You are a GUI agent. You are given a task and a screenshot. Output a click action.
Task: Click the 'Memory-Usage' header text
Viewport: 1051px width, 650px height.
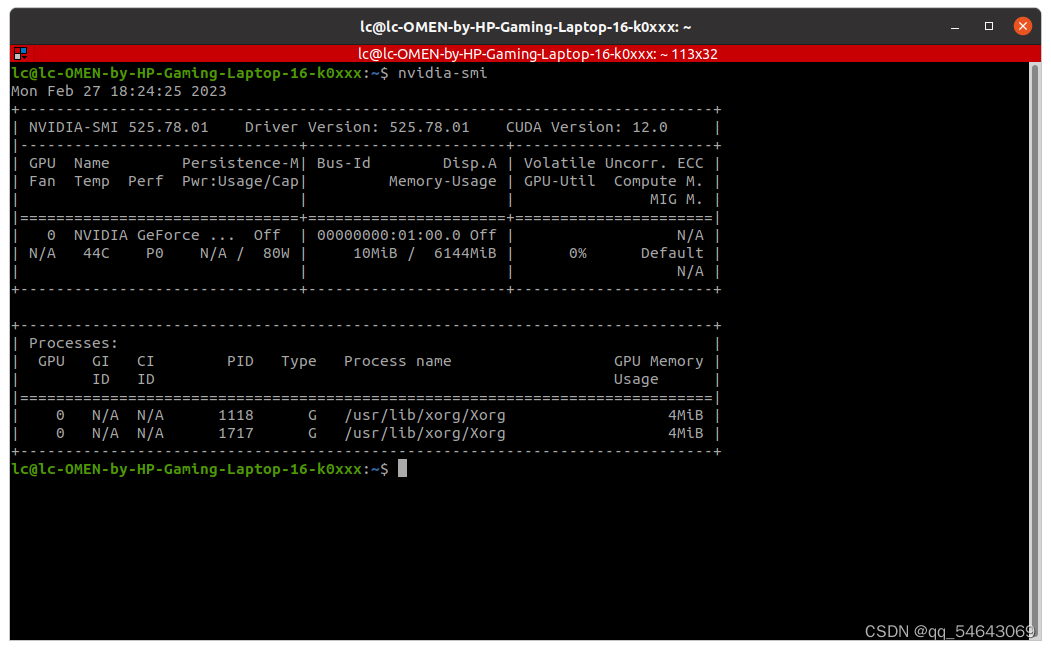click(442, 182)
